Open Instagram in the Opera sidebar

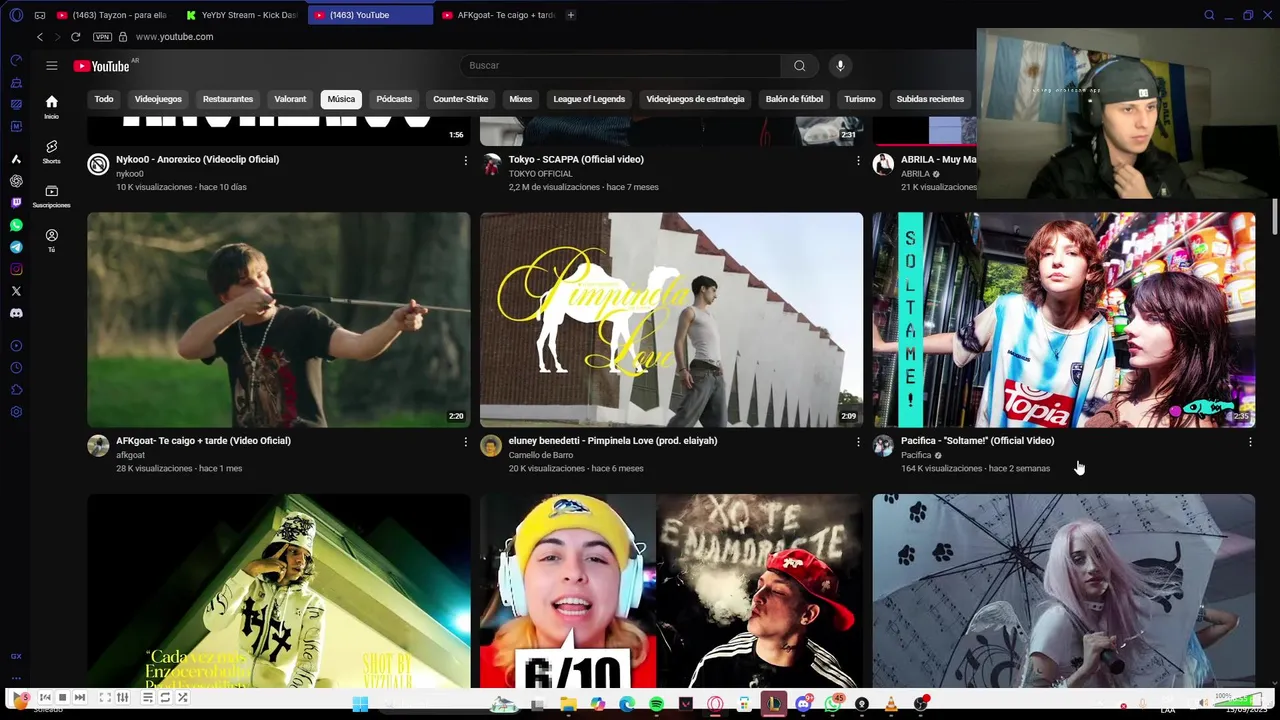point(16,269)
